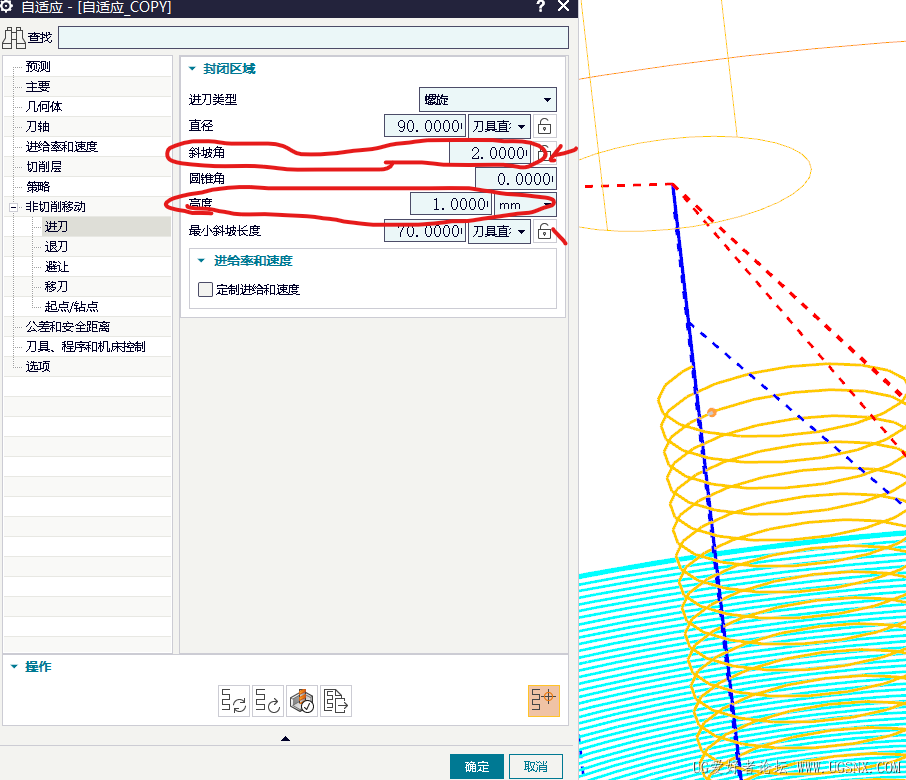Select 选项 in the left tree

[x=38, y=367]
